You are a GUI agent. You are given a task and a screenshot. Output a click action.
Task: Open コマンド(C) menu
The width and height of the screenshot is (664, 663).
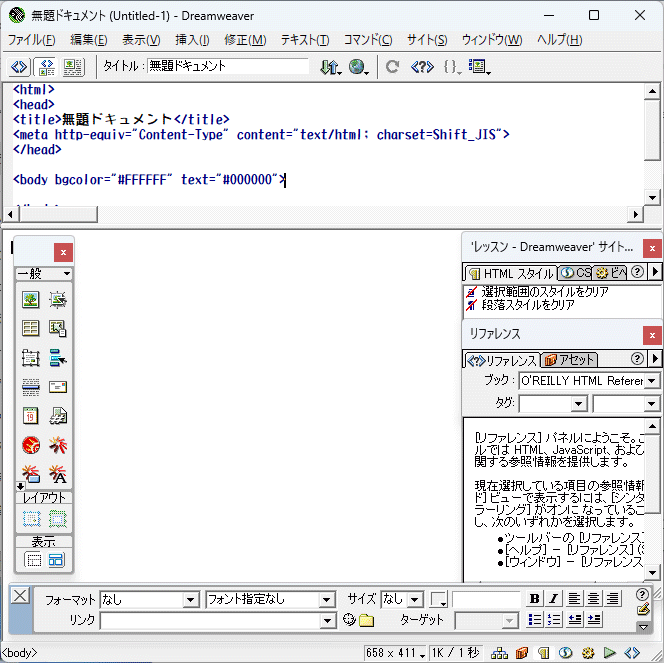pyautogui.click(x=368, y=40)
